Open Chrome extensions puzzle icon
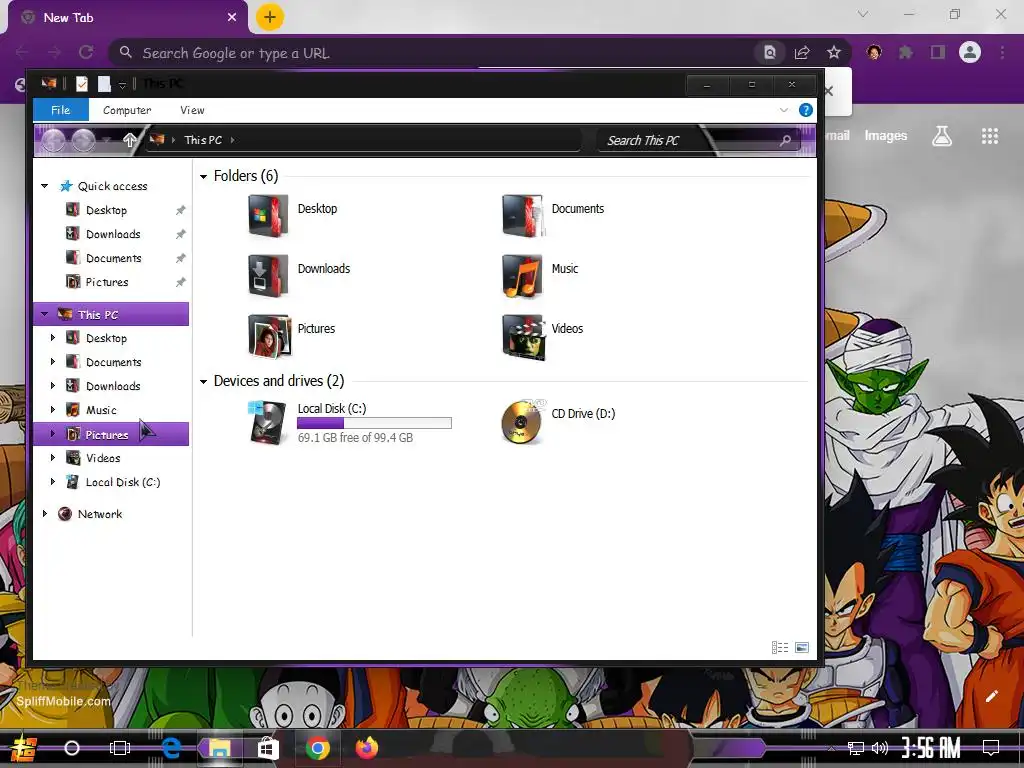The image size is (1024, 768). coord(905,52)
